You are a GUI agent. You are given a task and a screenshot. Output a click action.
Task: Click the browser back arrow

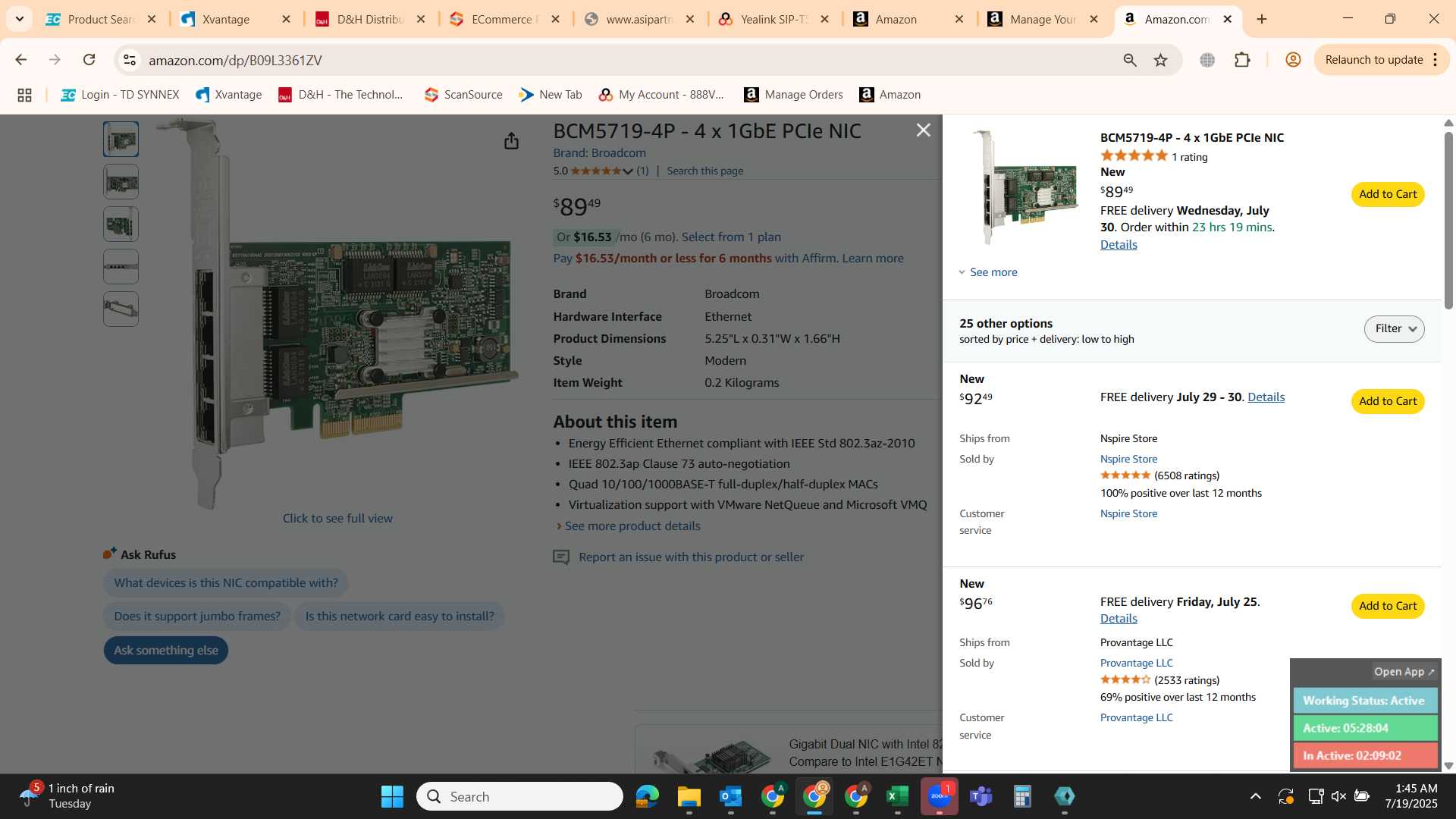point(20,60)
